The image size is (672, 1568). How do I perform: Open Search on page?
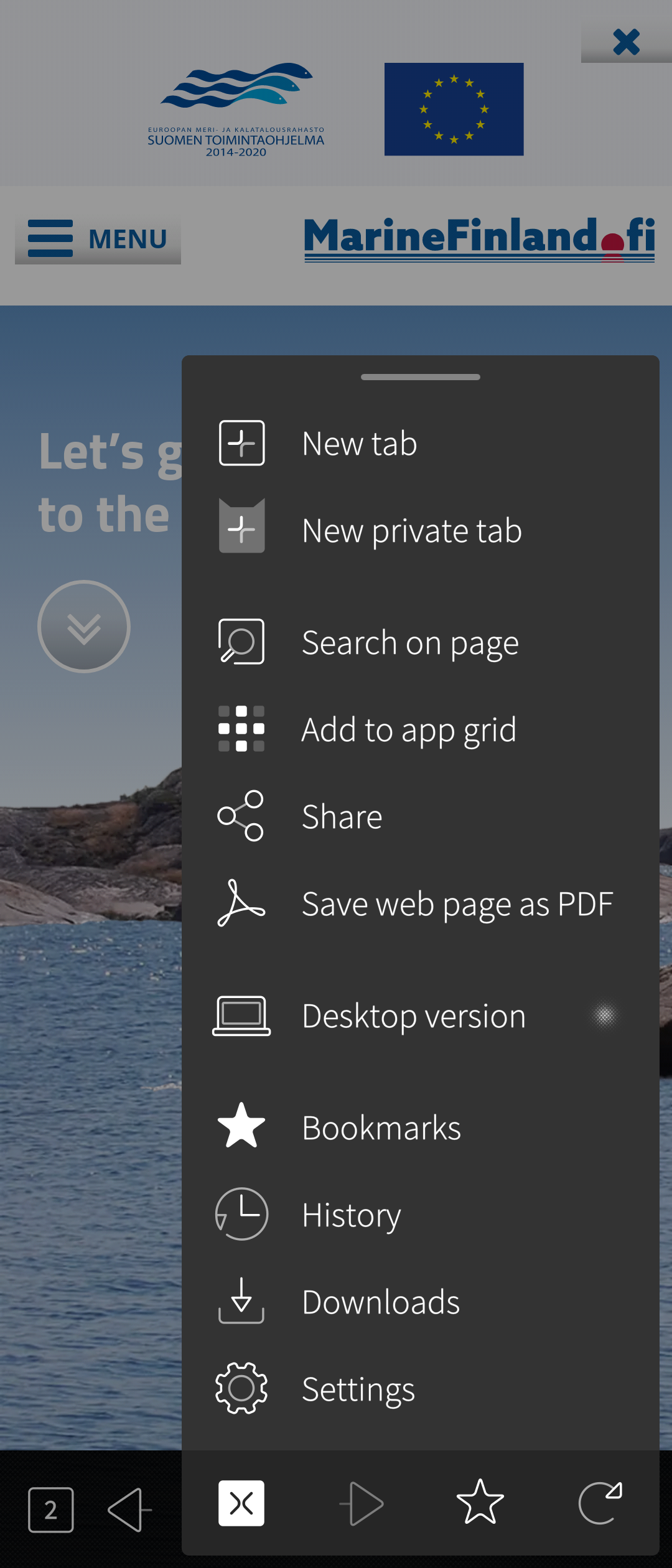[409, 642]
